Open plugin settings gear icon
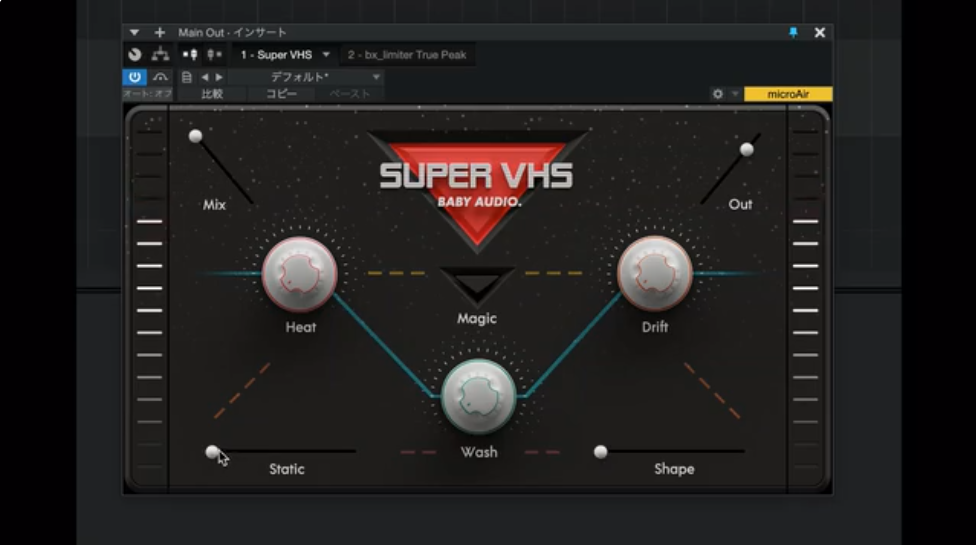The width and height of the screenshot is (976, 545). coord(718,94)
